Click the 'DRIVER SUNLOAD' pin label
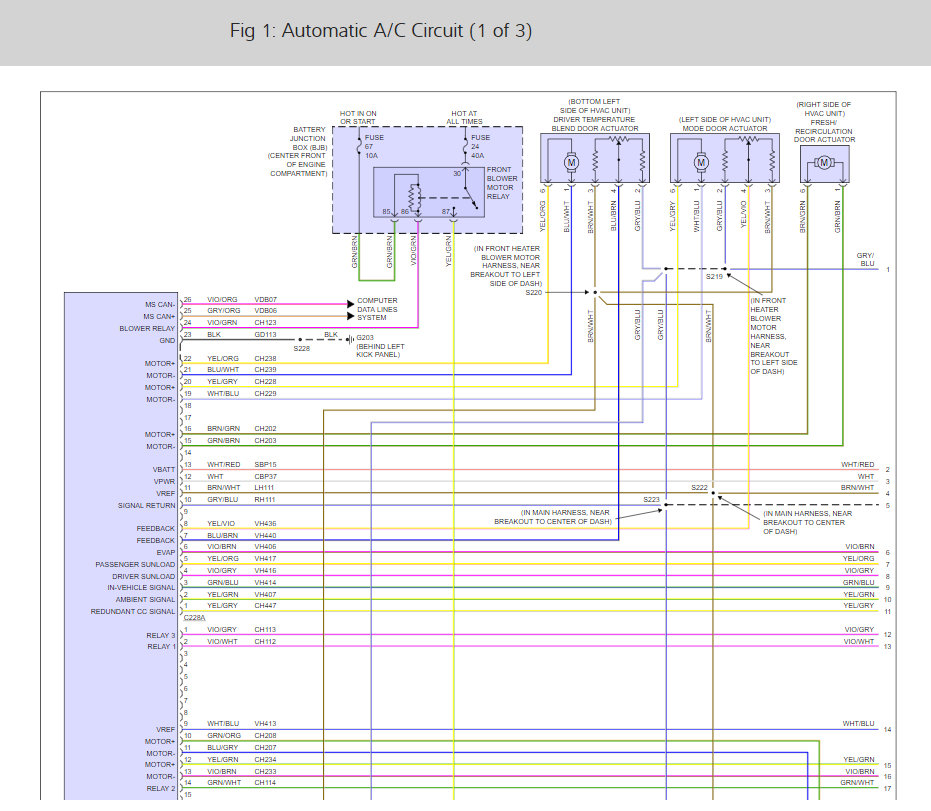 pyautogui.click(x=144, y=576)
